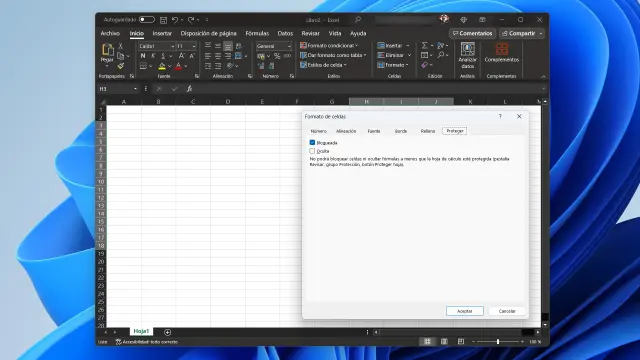Check the Oculta checkbox
Image resolution: width=640 pixels, height=360 pixels.
click(312, 151)
